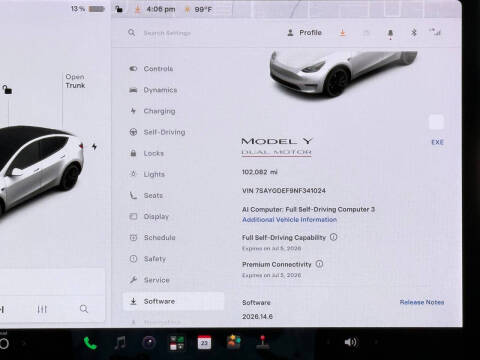Screen dimensions: 480x360
Task: Tap the speaker volume icon
Action: tap(351, 342)
